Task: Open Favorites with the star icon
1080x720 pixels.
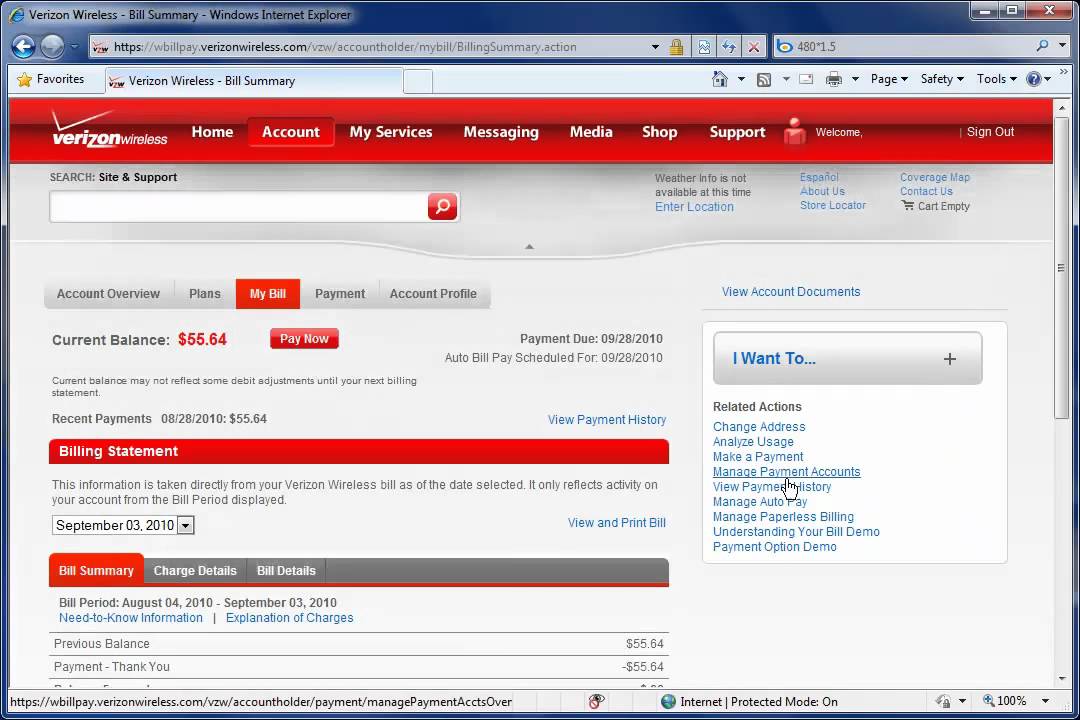Action: click(x=24, y=79)
